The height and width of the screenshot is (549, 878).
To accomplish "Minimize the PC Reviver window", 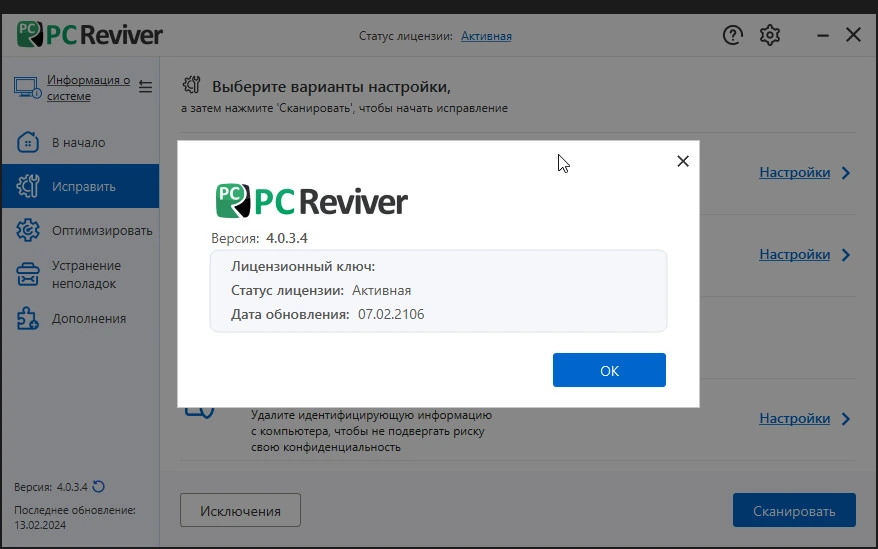I will point(823,35).
